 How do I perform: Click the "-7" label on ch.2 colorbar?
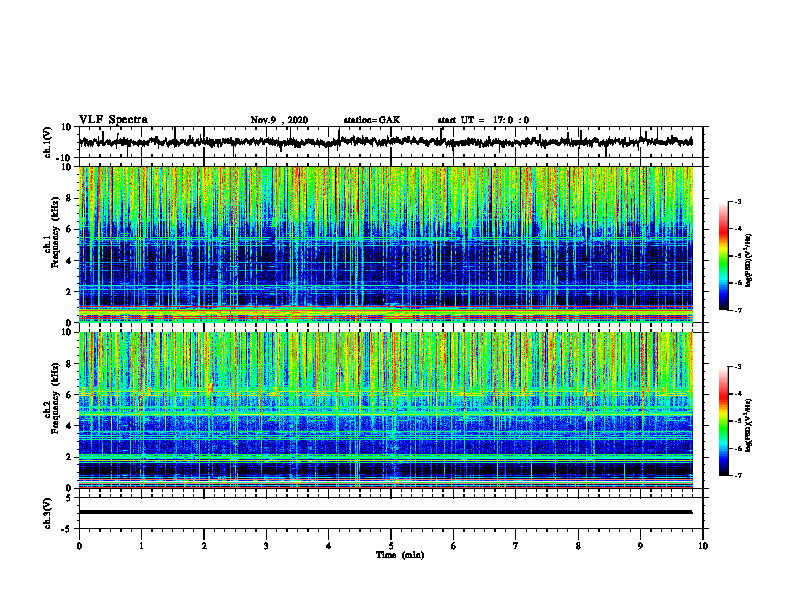click(737, 475)
